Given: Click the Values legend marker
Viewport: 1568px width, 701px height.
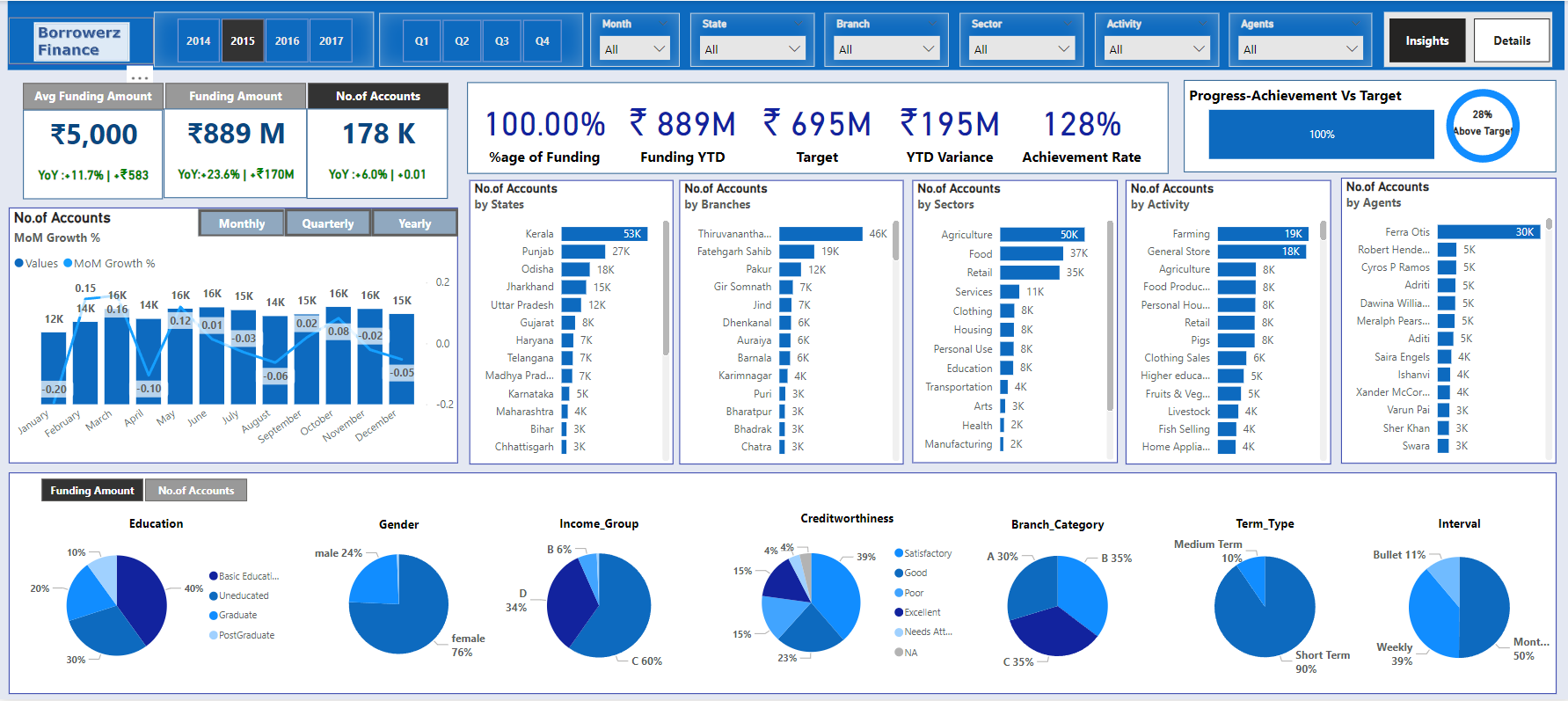Looking at the screenshot, I should click(19, 264).
